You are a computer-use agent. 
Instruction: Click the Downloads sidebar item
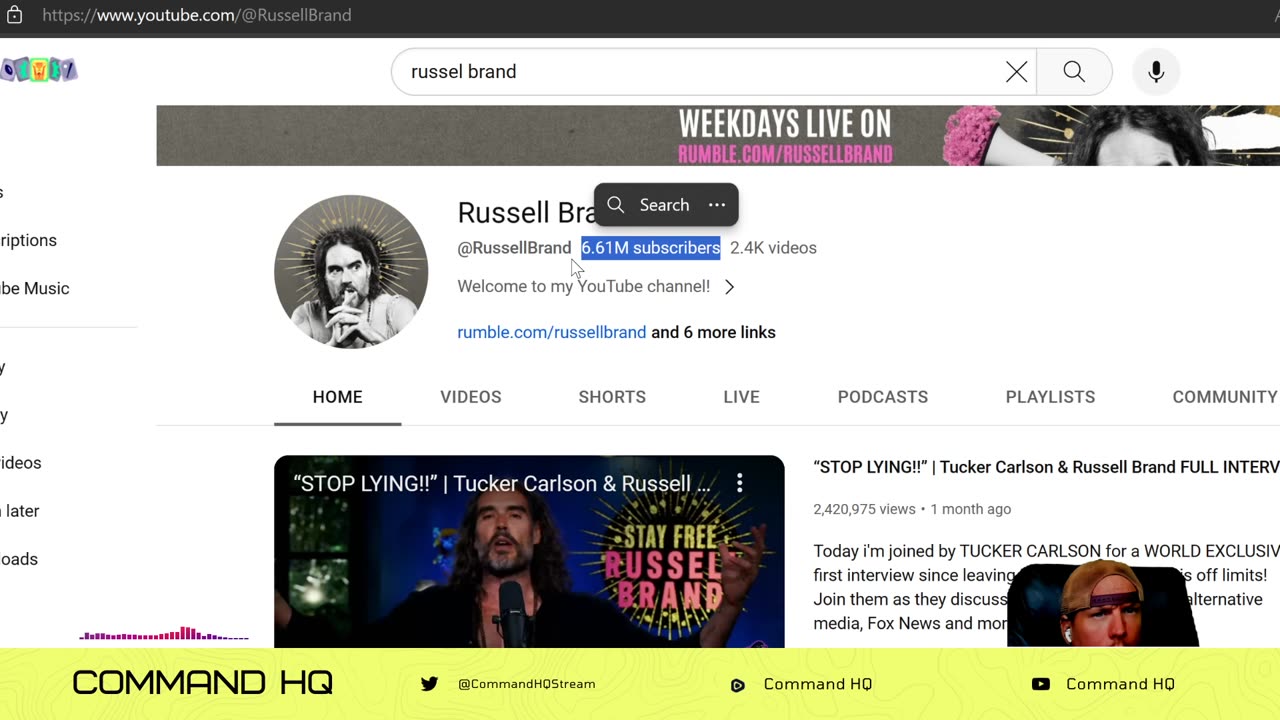[19, 559]
